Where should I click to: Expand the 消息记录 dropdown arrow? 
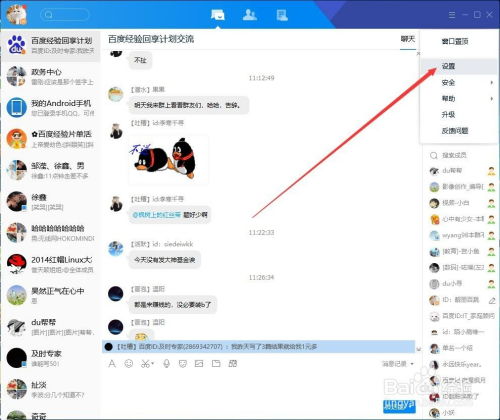(412, 364)
